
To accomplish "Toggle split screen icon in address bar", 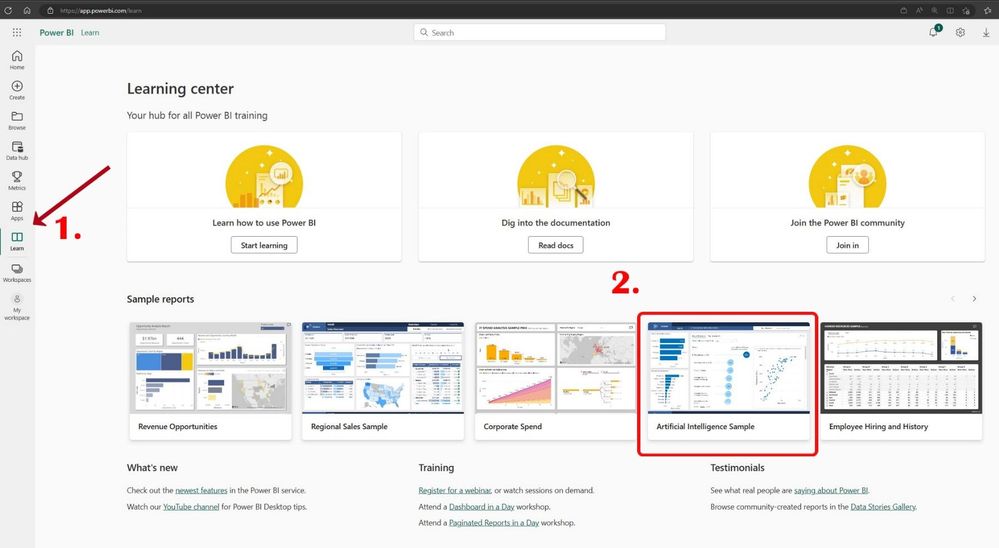I will tap(950, 10).
